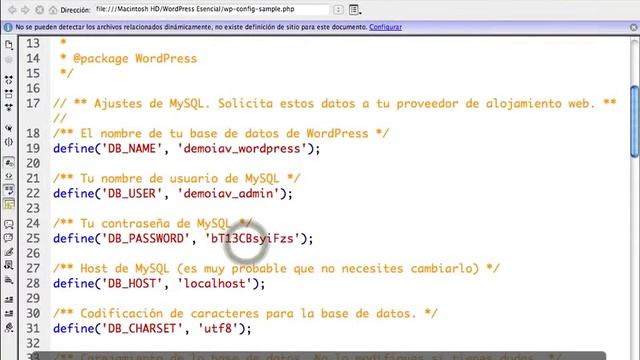Toggle Word Wrap in code view
This screenshot has width=640, height=360.
tap(9, 190)
